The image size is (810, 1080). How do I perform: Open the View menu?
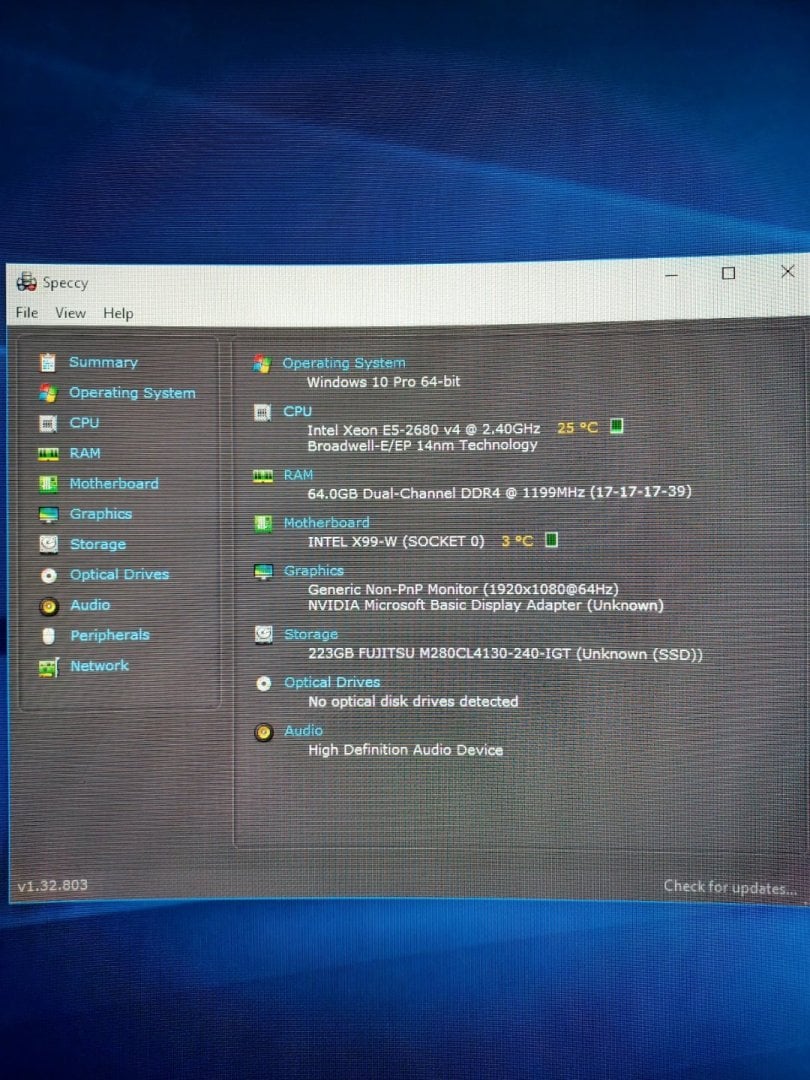(70, 313)
